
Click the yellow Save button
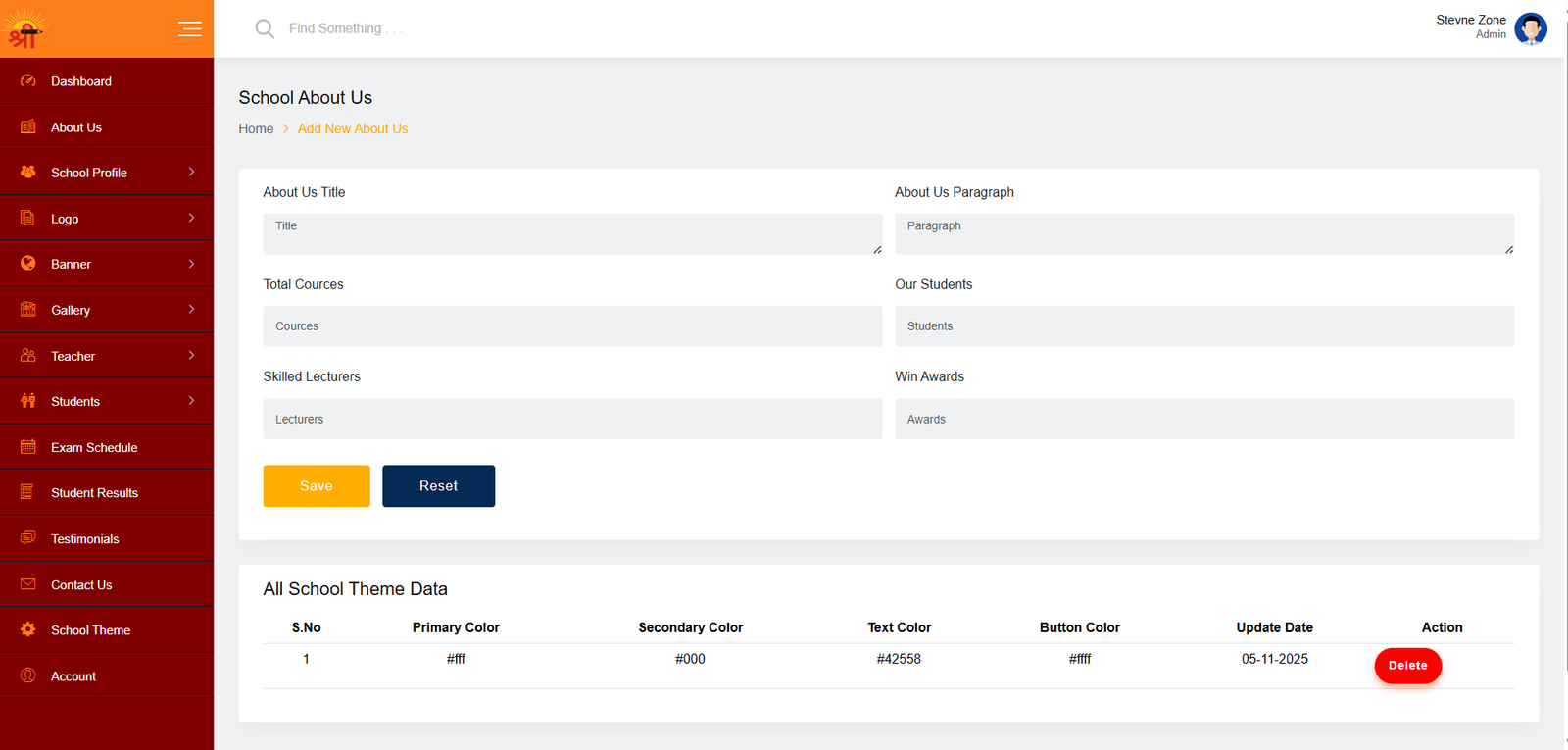pos(317,486)
